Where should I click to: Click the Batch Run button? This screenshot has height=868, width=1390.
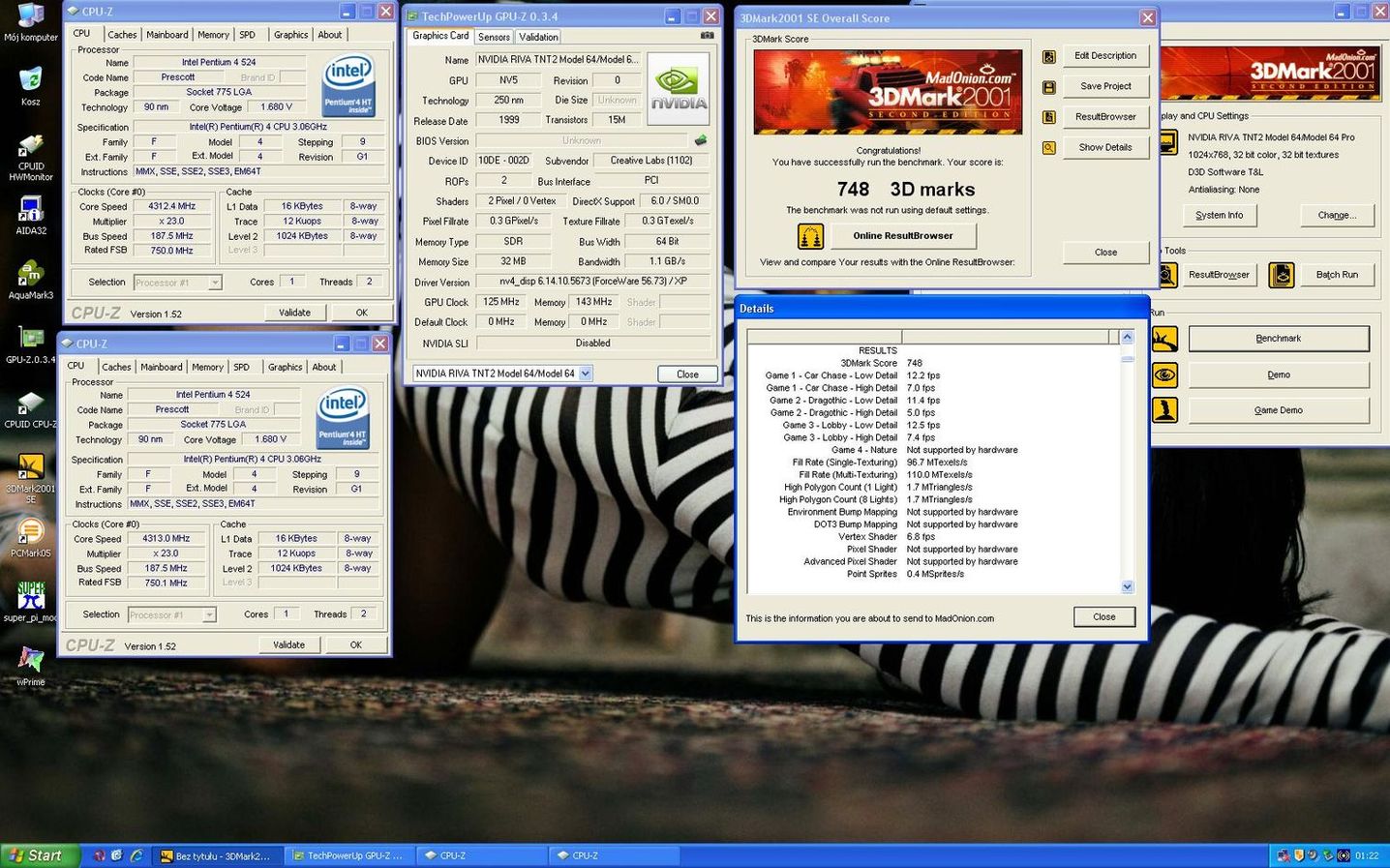tap(1337, 275)
